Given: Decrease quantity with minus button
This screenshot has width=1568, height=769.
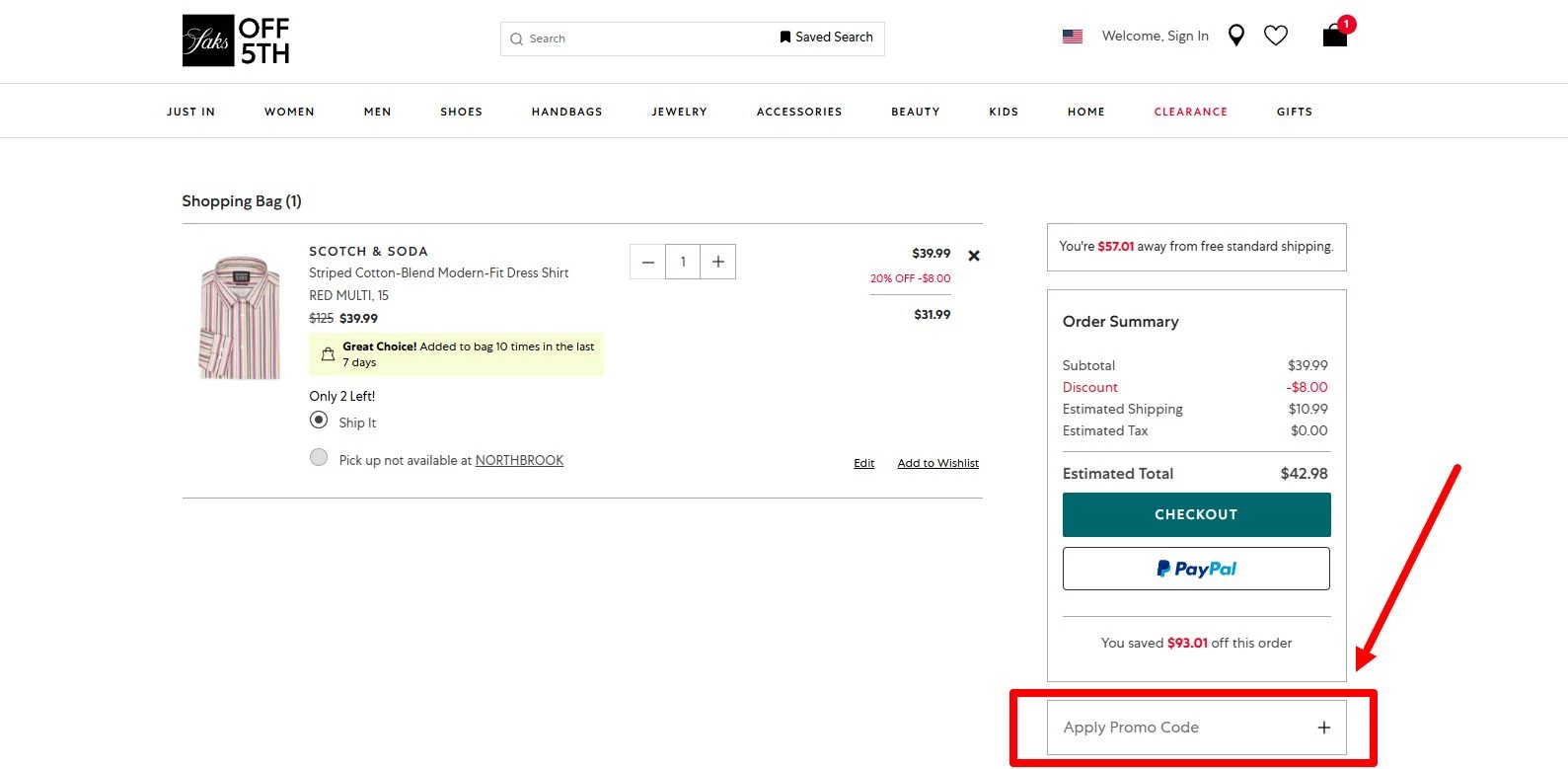Looking at the screenshot, I should coord(647,262).
